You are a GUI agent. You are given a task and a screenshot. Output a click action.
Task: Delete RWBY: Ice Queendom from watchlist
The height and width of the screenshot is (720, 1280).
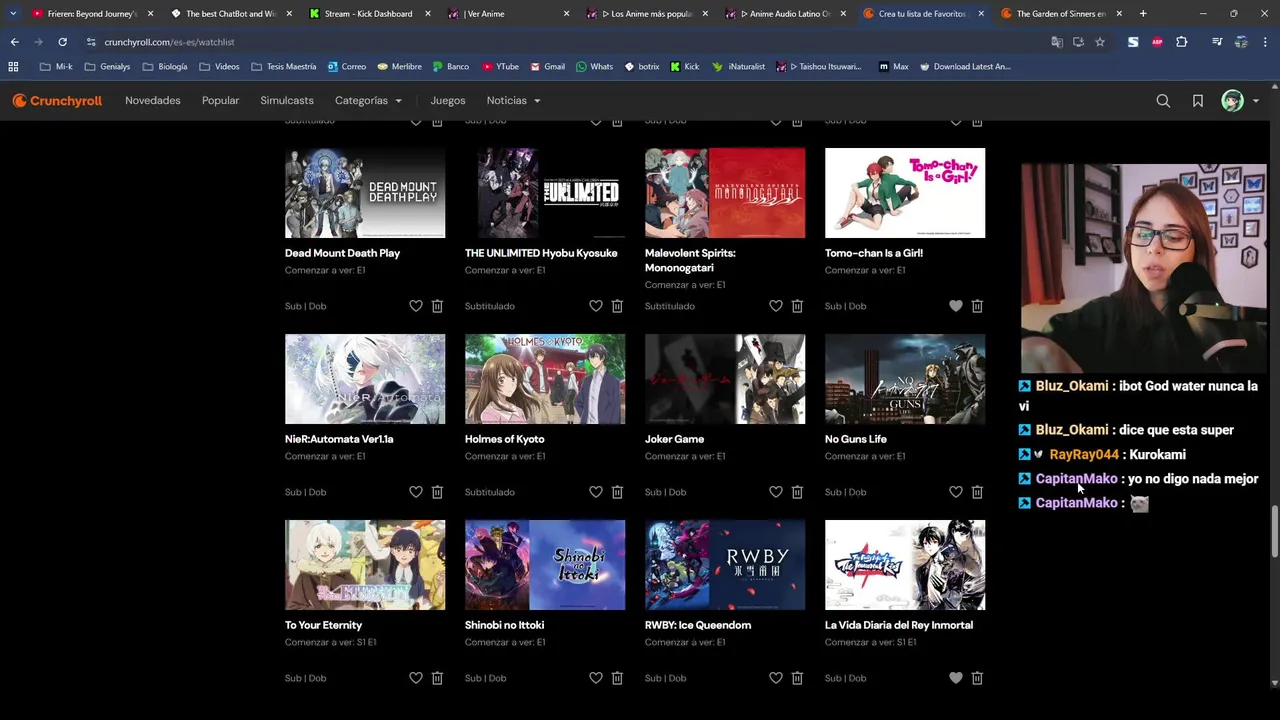[797, 678]
